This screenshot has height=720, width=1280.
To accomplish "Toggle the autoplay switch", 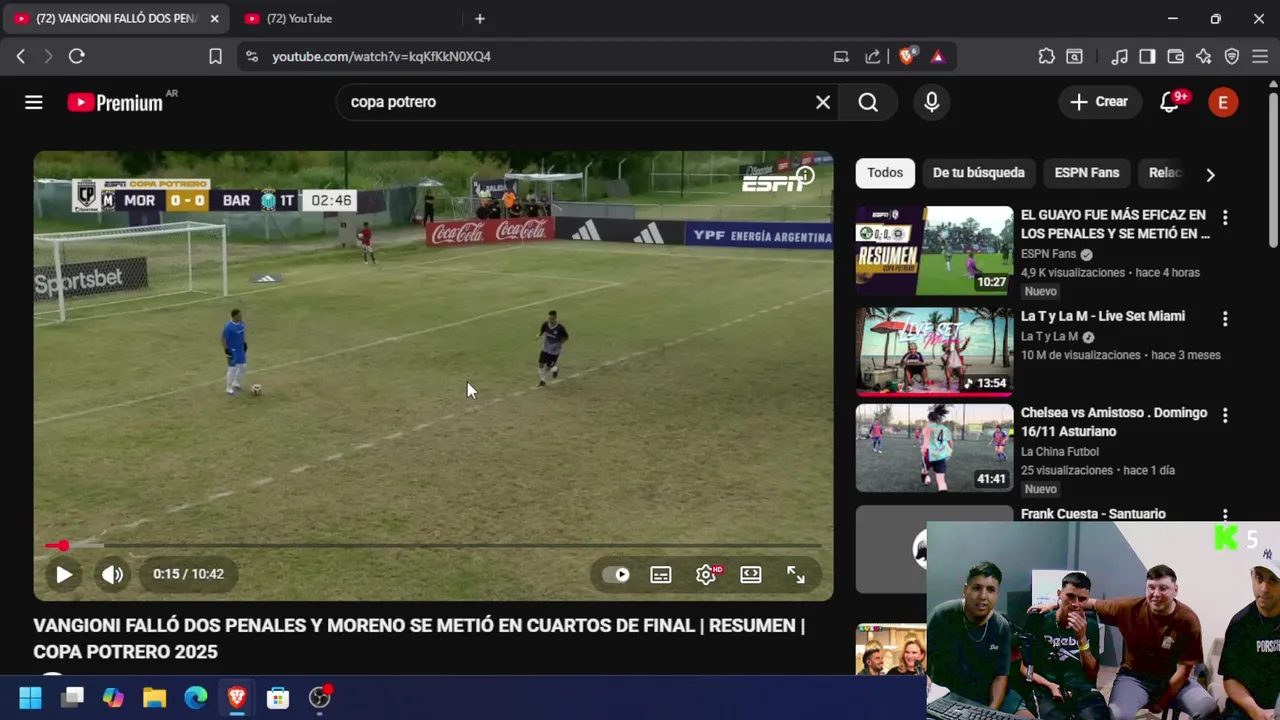I will coord(616,575).
